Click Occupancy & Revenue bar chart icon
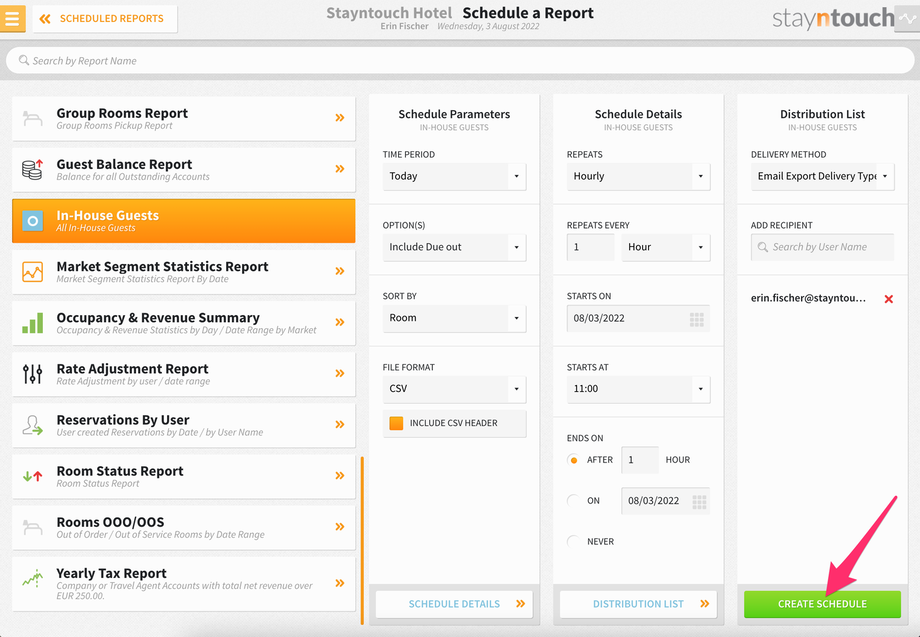 pyautogui.click(x=32, y=323)
